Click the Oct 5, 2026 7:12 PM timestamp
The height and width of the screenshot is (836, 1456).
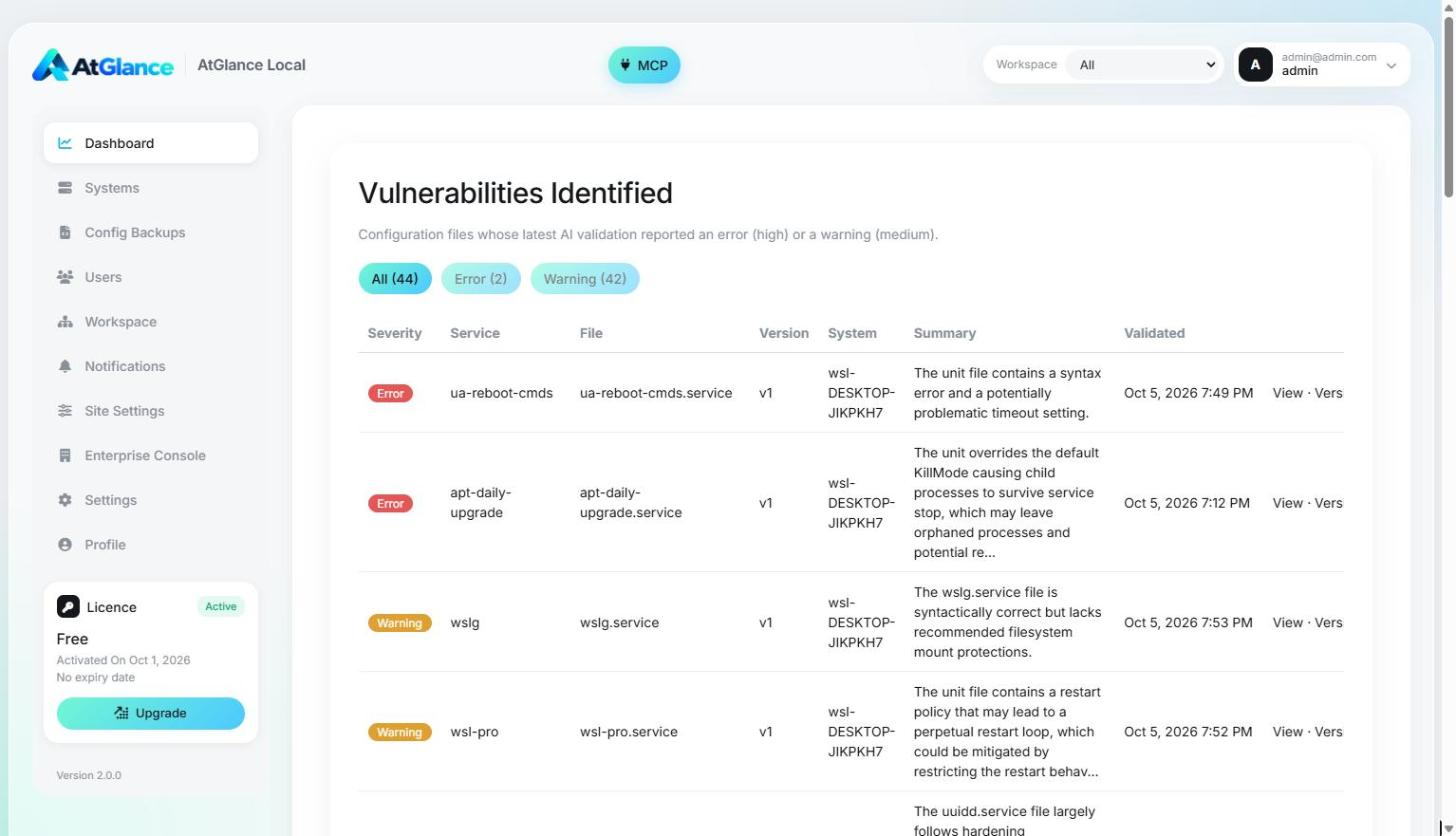pyautogui.click(x=1187, y=503)
